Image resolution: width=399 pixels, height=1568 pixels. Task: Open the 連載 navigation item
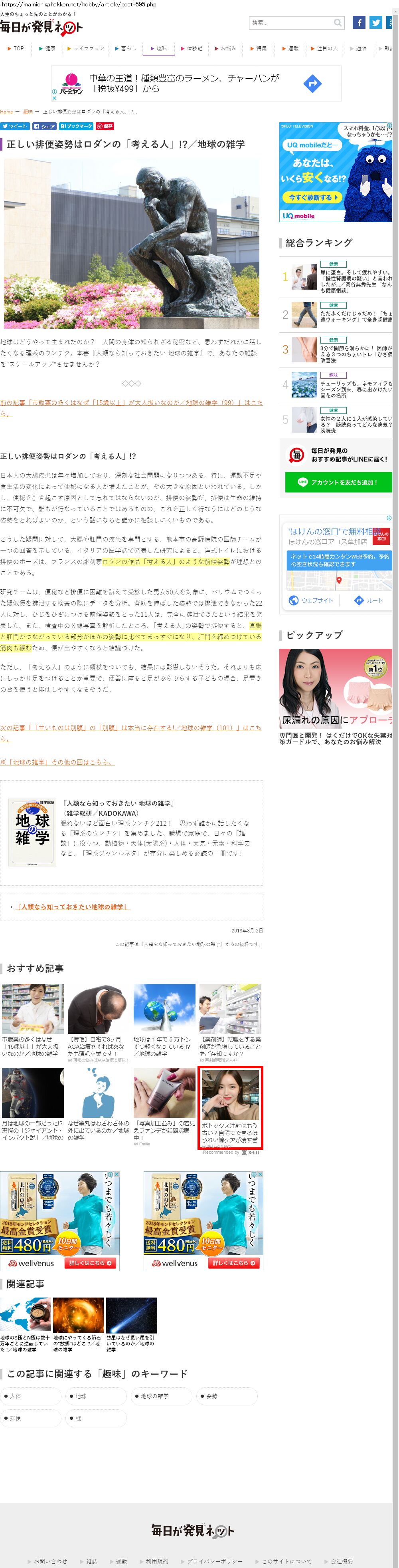click(290, 48)
